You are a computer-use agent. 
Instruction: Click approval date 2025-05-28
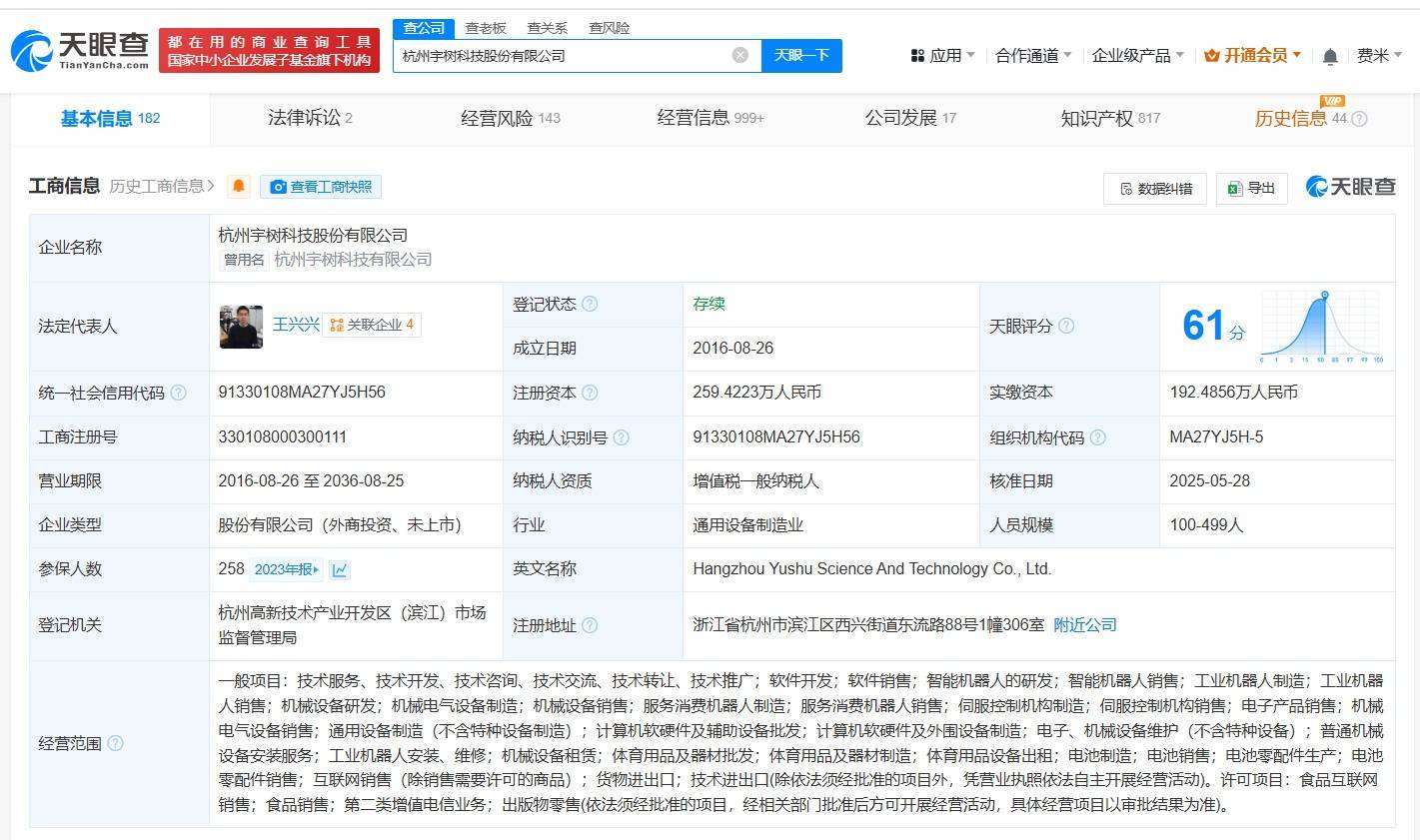point(1209,480)
